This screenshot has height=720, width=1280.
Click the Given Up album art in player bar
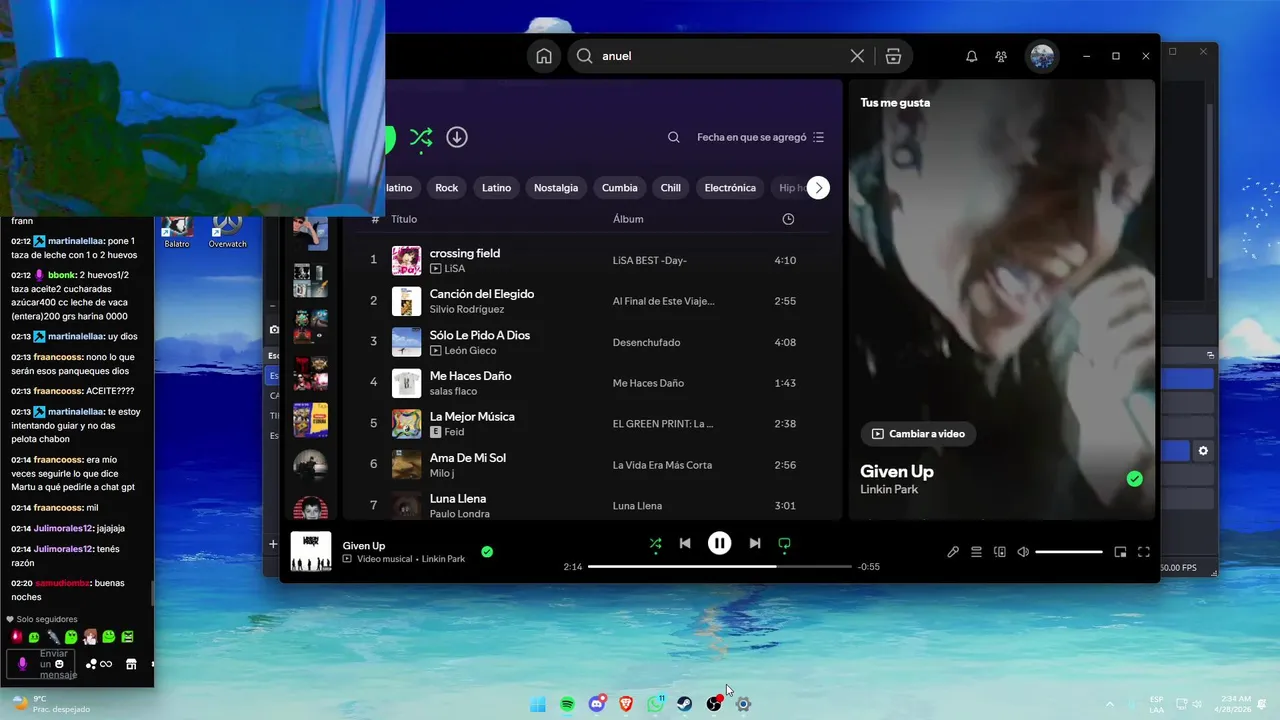click(x=311, y=551)
